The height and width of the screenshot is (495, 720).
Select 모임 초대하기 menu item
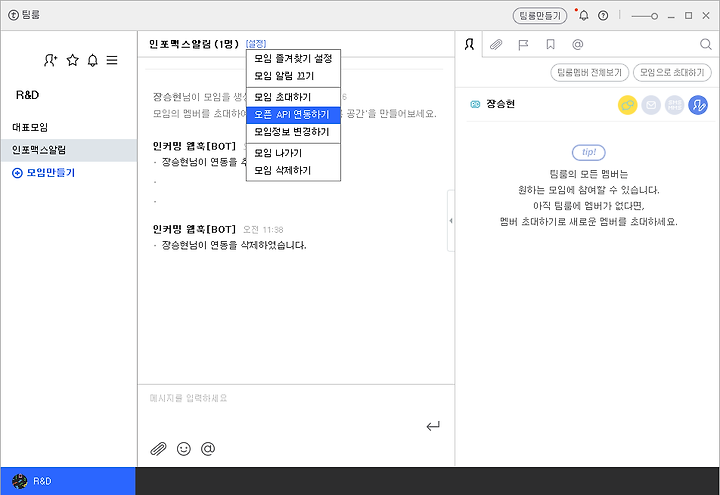tap(293, 97)
